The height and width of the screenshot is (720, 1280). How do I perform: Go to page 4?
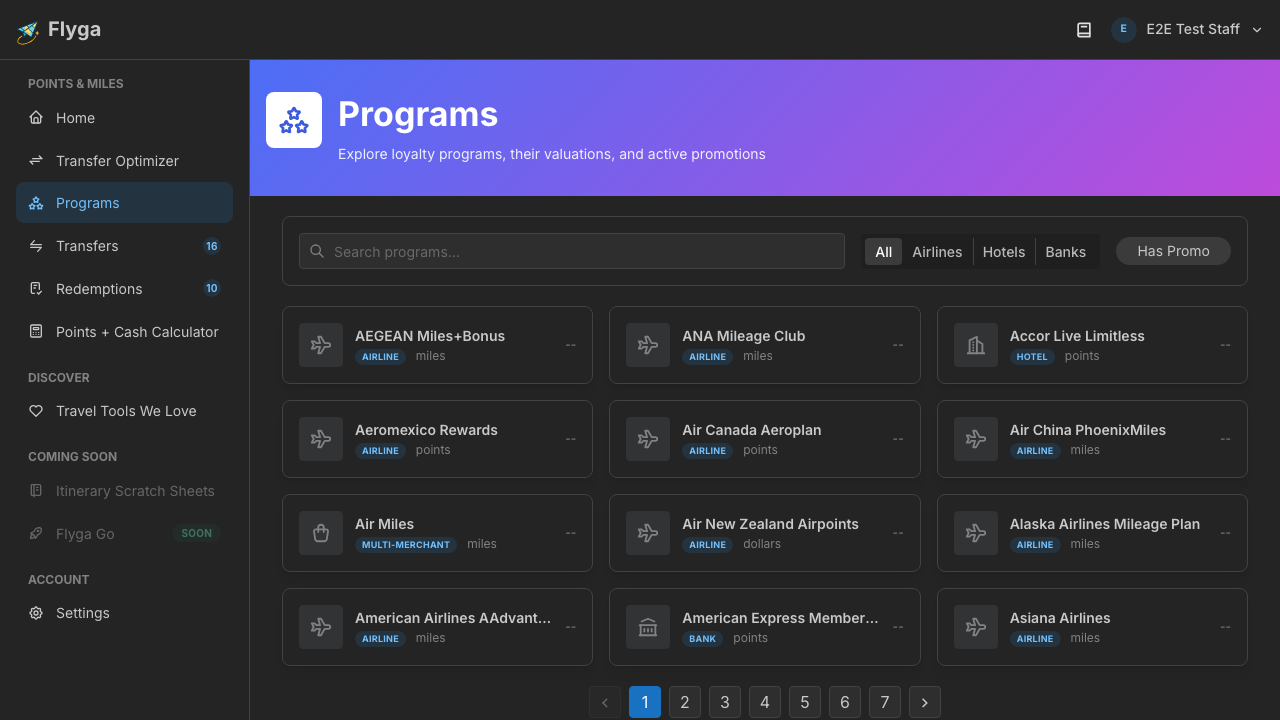(765, 702)
